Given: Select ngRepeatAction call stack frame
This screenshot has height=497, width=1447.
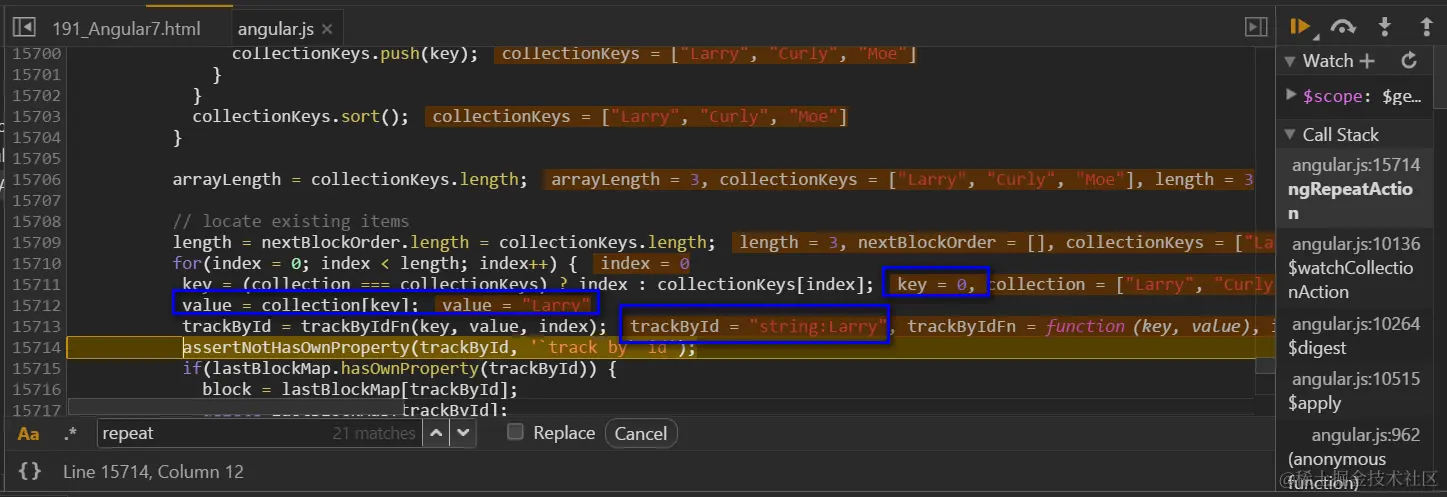Looking at the screenshot, I should 1356,189.
